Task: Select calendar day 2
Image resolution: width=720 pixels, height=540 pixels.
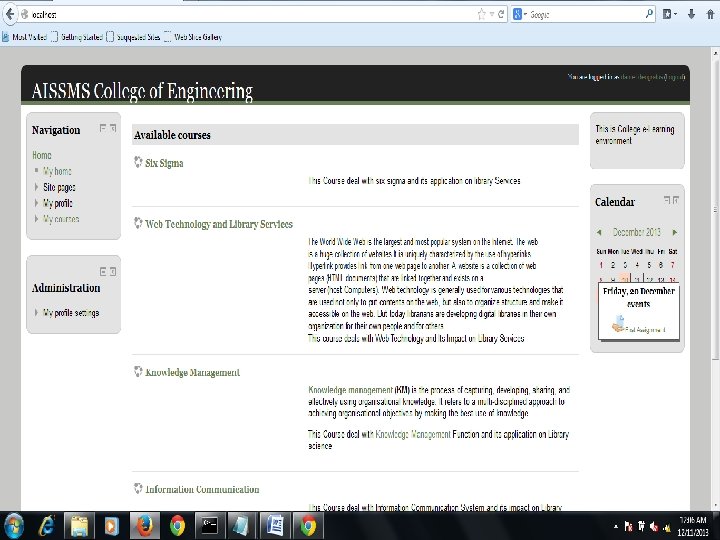Action: pos(613,265)
